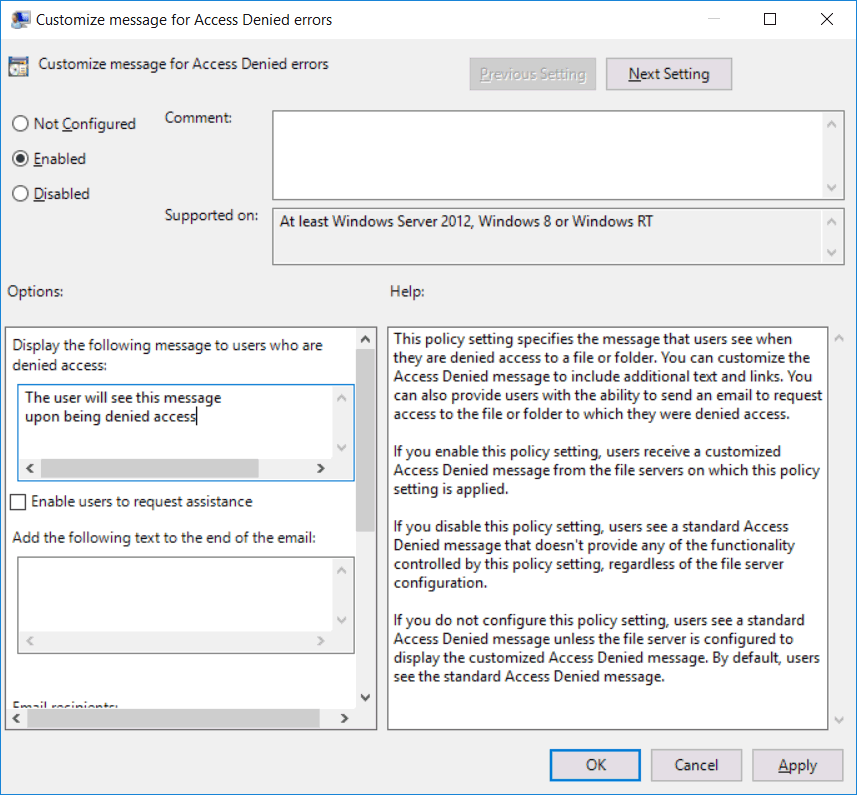Click the down arrow on the Options panel scrollbar
The height and width of the screenshot is (795, 857).
[x=365, y=697]
